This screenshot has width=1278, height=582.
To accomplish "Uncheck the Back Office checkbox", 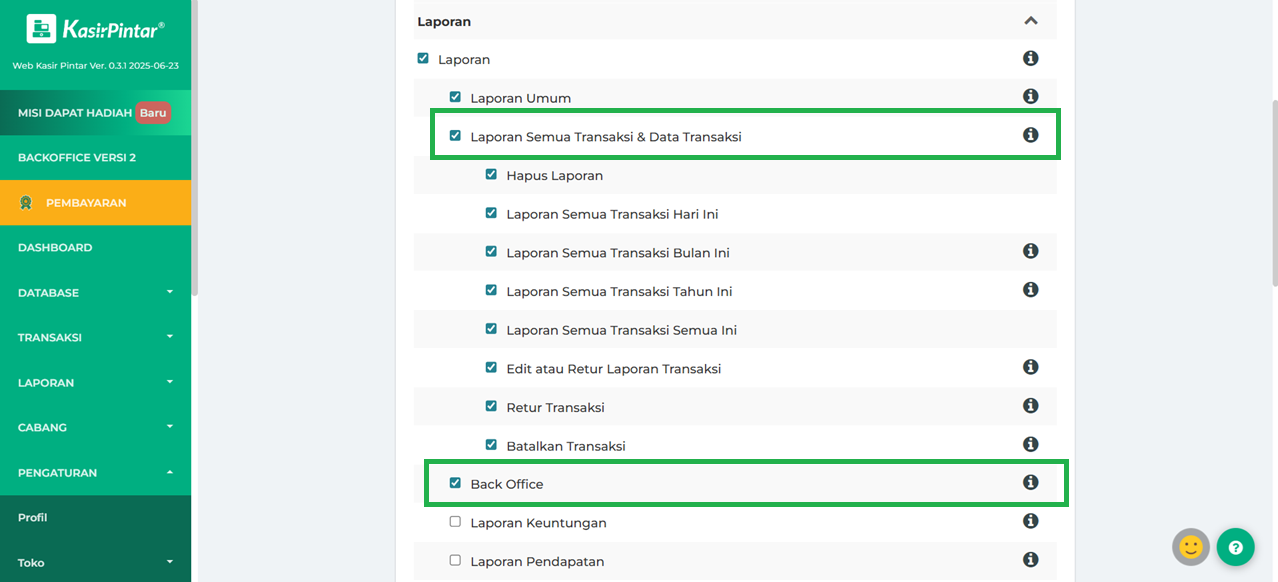I will pos(455,484).
